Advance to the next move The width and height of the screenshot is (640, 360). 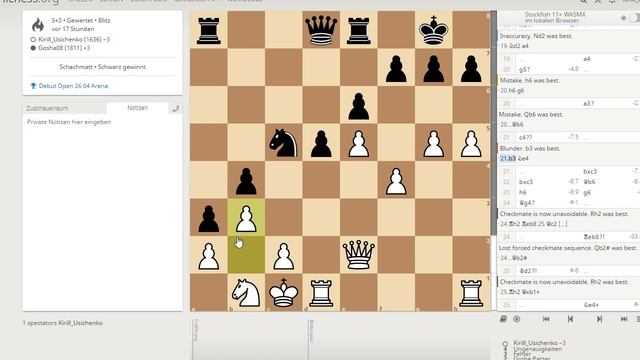[599, 319]
